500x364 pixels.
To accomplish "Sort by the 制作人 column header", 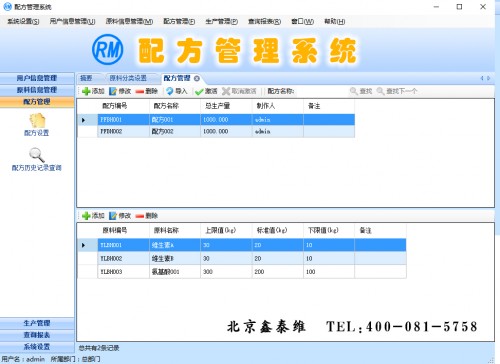I will point(277,106).
